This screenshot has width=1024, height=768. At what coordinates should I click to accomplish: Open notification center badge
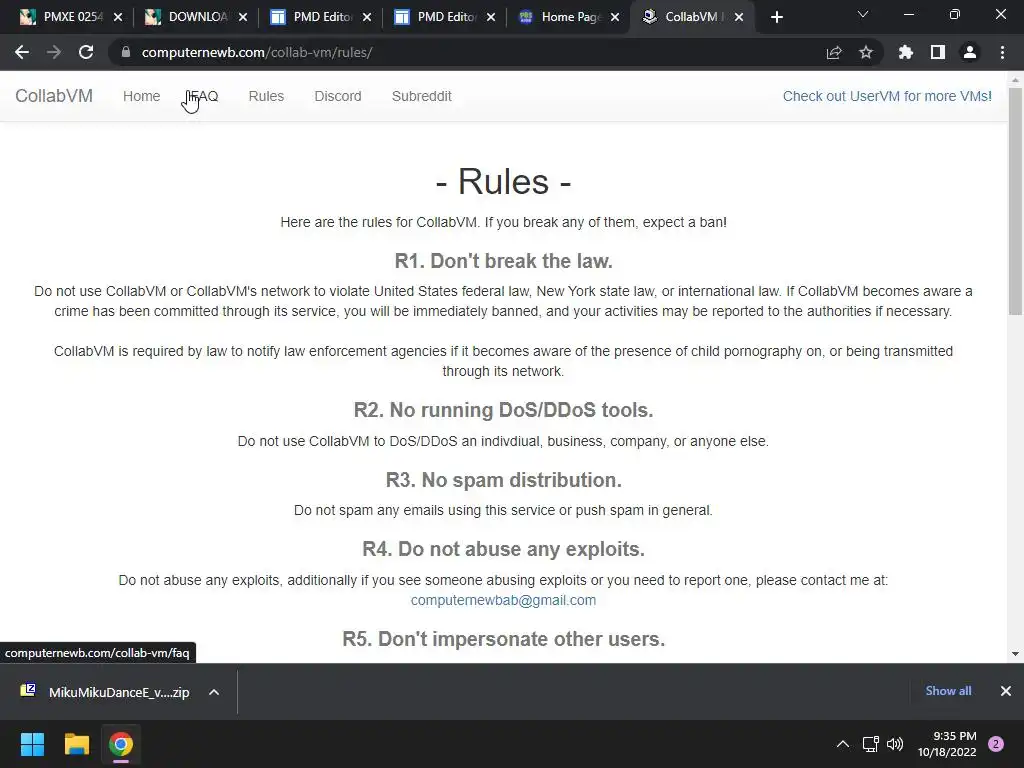point(996,744)
